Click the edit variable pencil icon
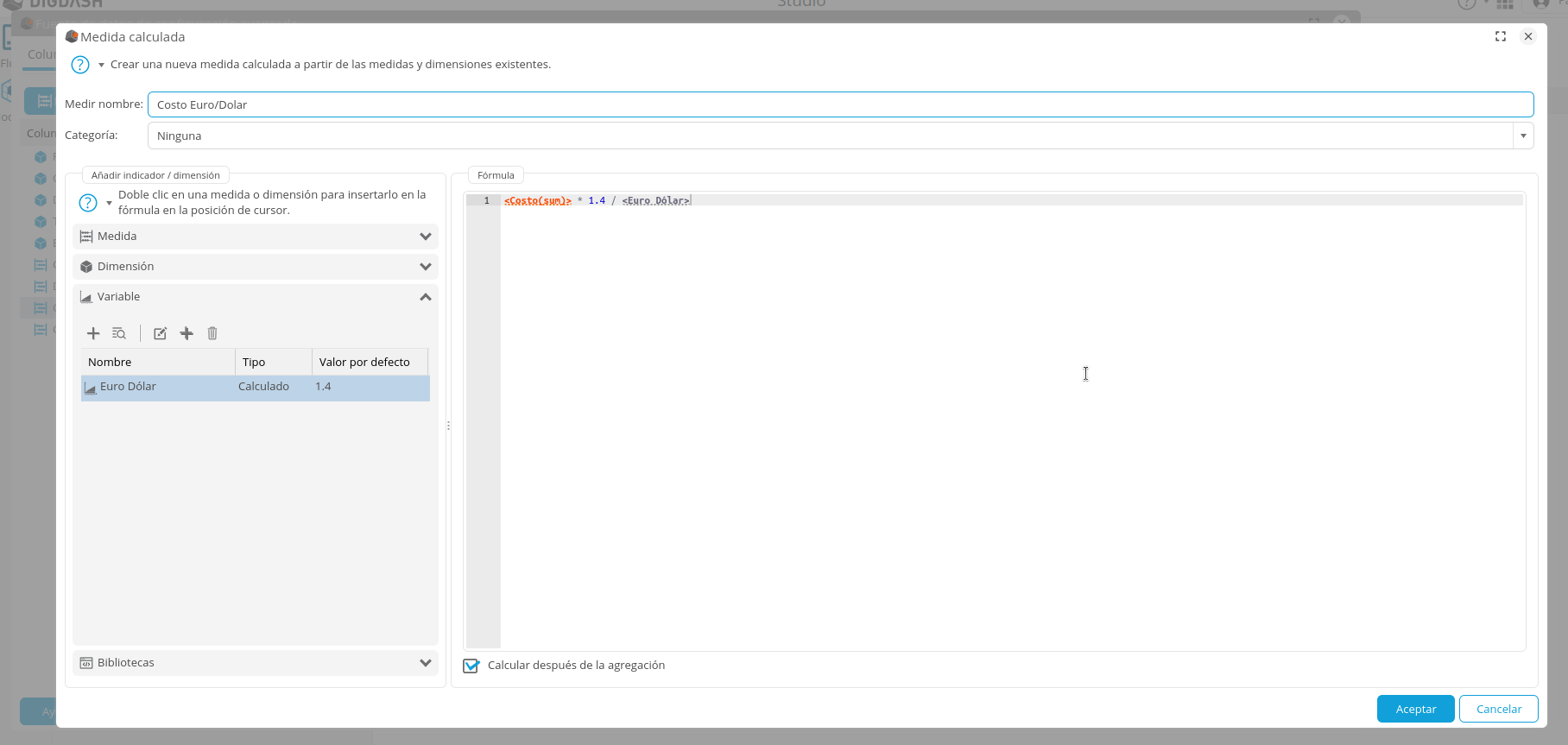The image size is (1568, 745). click(160, 333)
